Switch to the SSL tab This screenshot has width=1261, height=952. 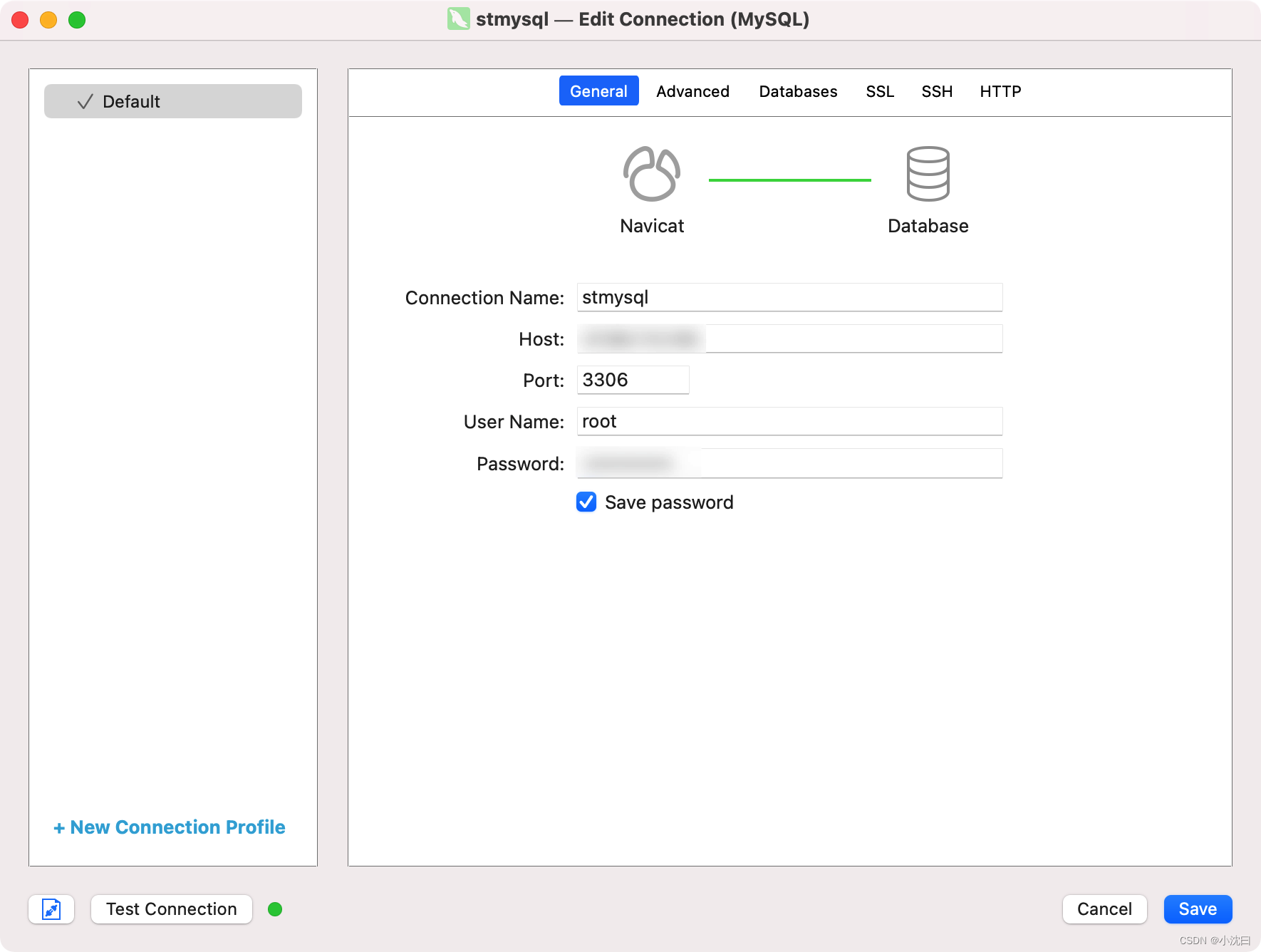880,91
